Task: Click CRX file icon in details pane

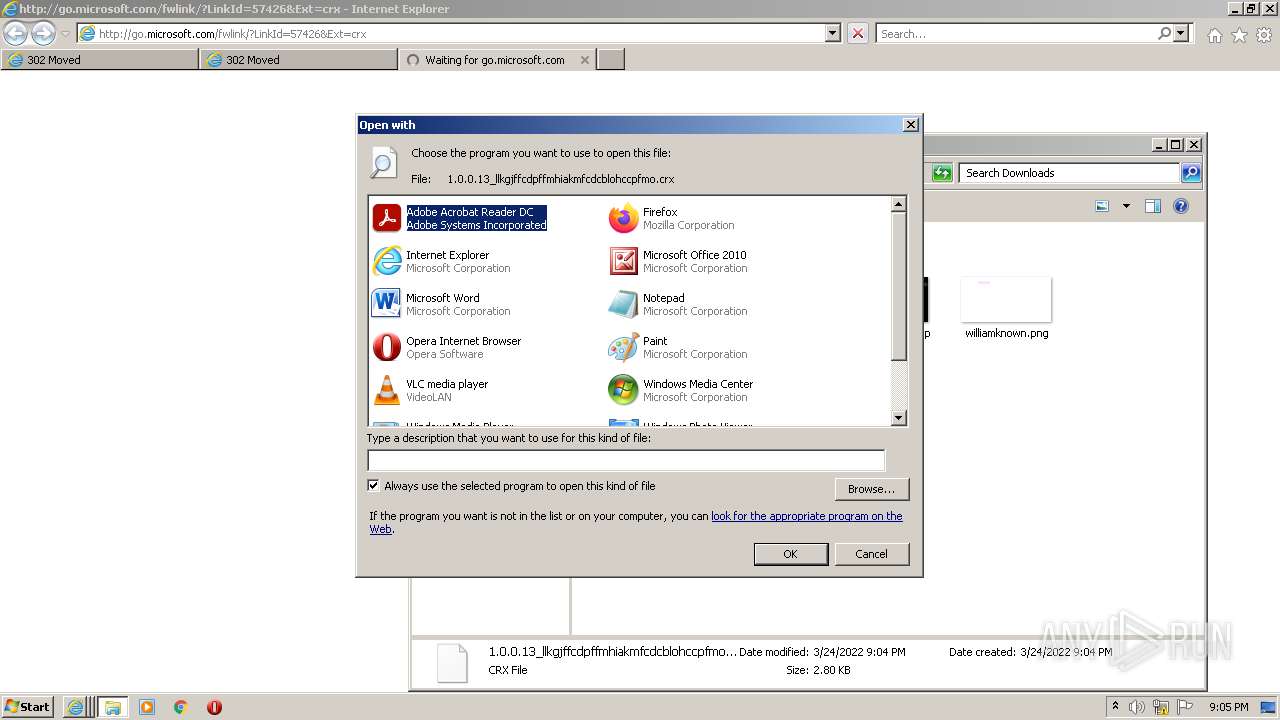Action: [x=452, y=663]
